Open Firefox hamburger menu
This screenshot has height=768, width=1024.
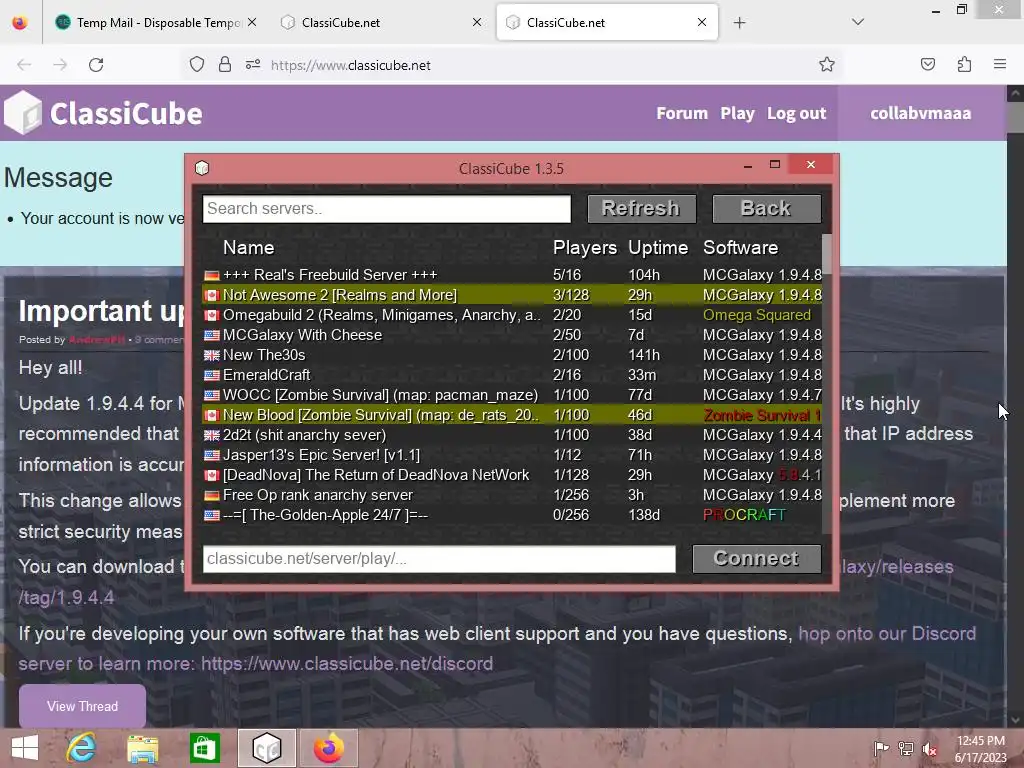click(x=1000, y=64)
